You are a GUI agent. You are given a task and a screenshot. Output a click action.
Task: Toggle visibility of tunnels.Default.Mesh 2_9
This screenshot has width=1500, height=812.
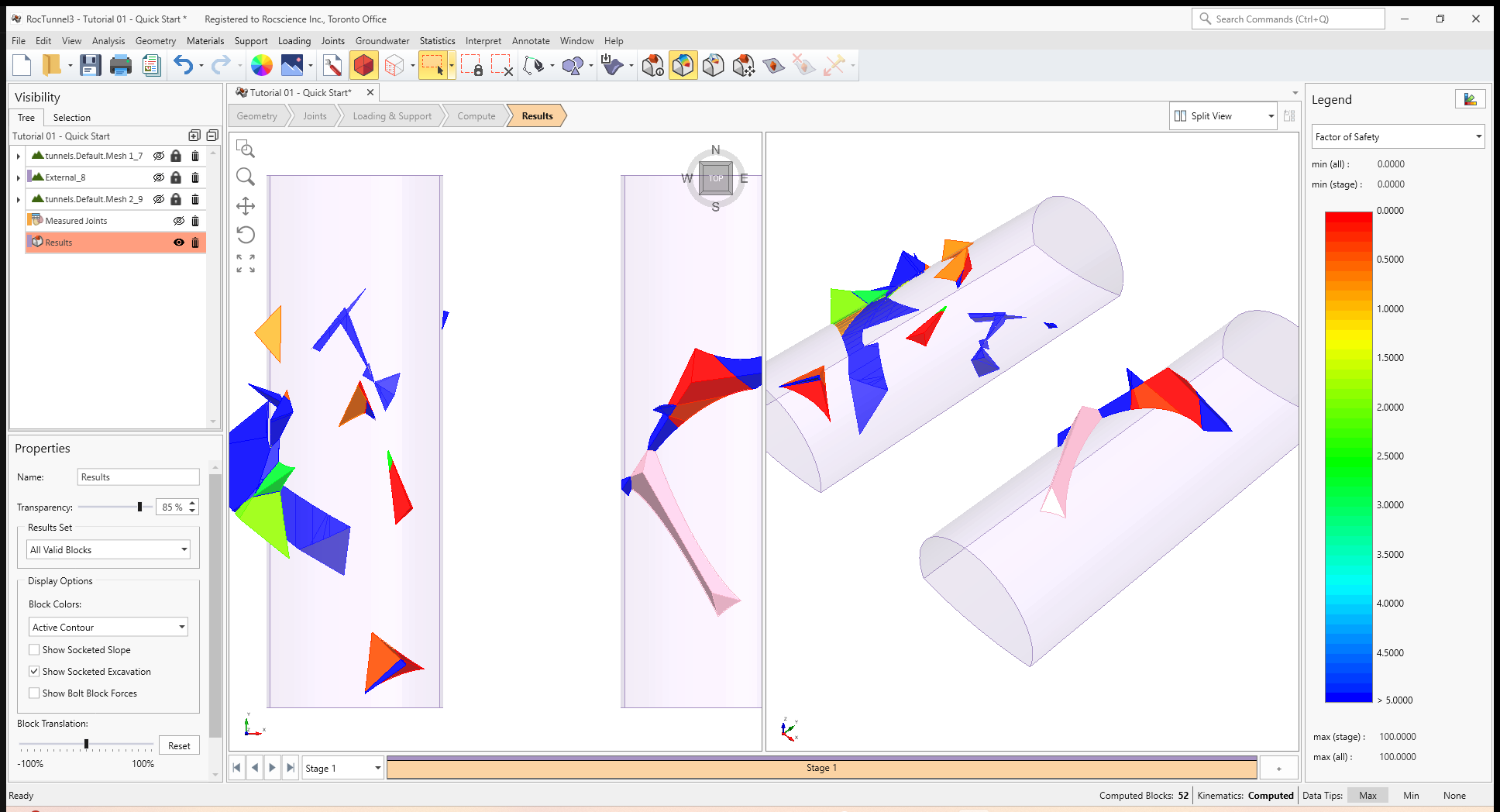(159, 199)
